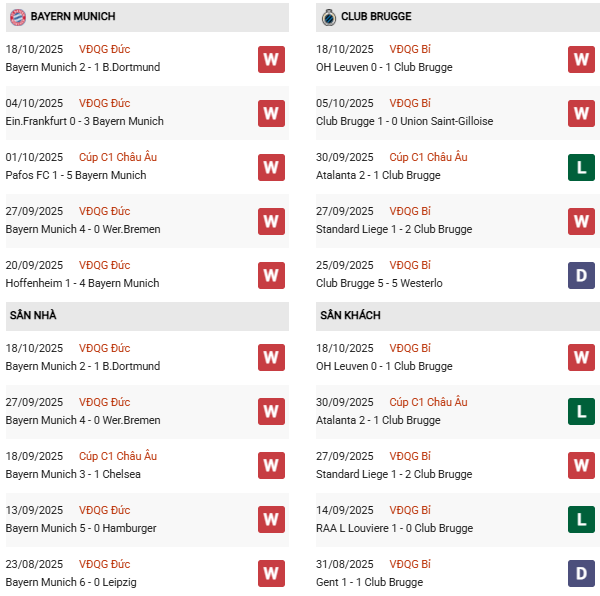Click D badge for Gent 1-1 Club Brugge
Viewport: 600px width, 596px height.
click(x=581, y=574)
